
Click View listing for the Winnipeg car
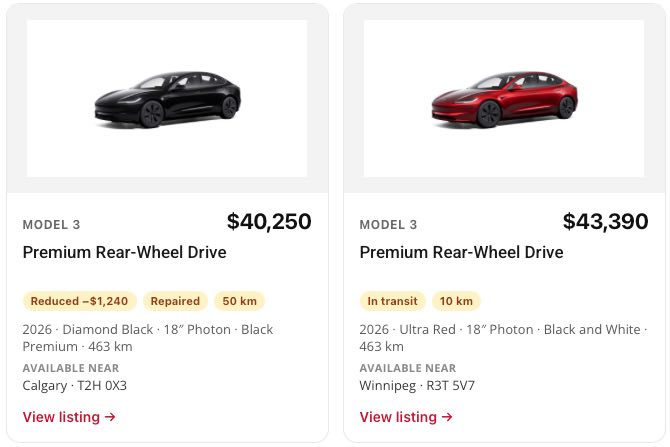click(406, 417)
